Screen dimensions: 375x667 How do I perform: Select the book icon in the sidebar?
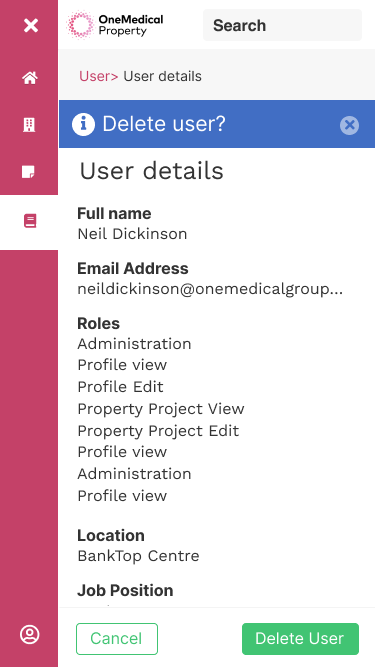pos(30,221)
